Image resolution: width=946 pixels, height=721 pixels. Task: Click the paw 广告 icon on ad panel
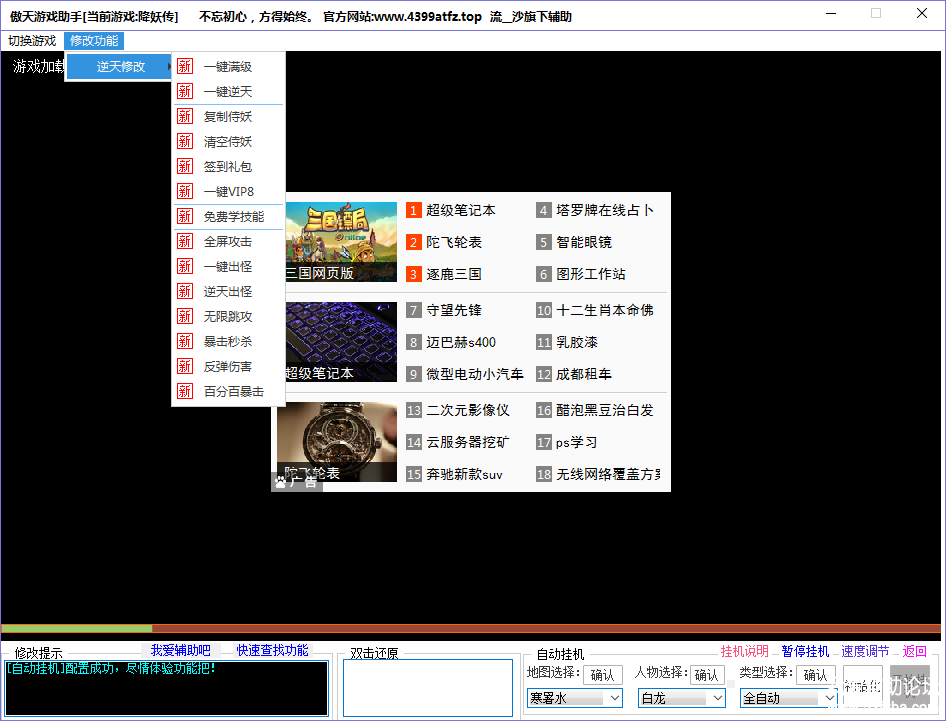point(281,482)
